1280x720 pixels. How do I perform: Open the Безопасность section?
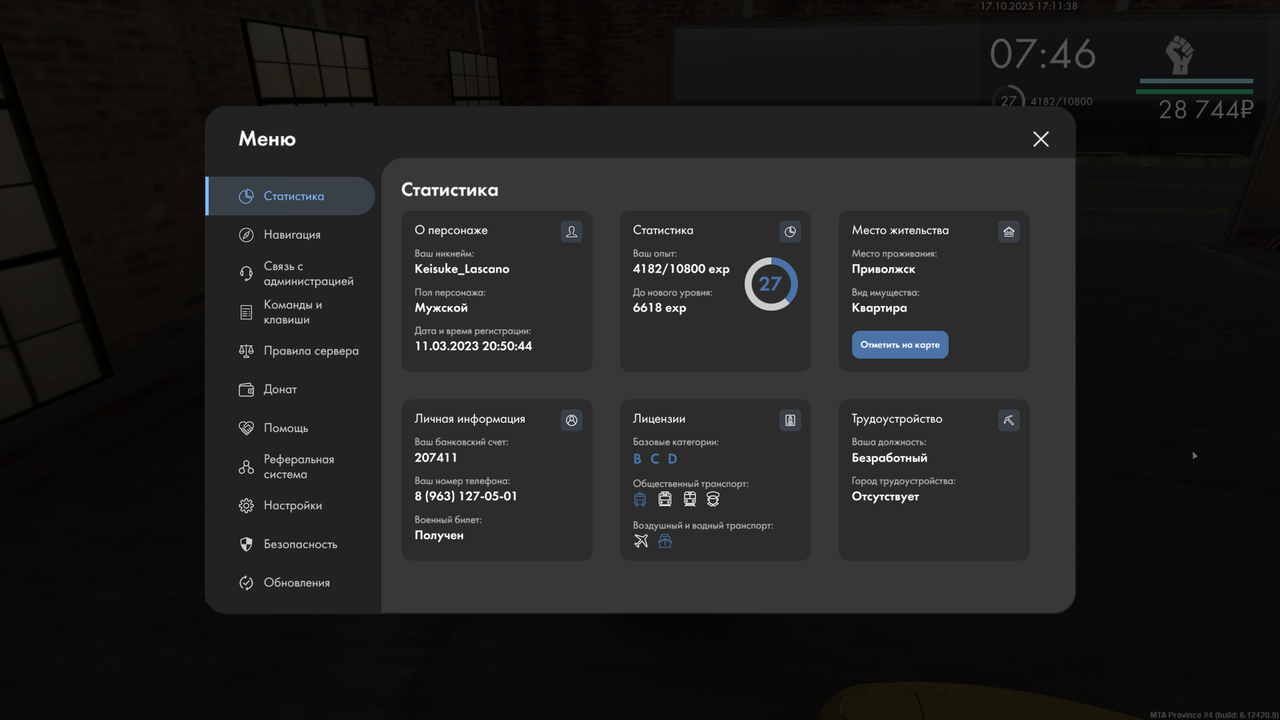coord(290,544)
